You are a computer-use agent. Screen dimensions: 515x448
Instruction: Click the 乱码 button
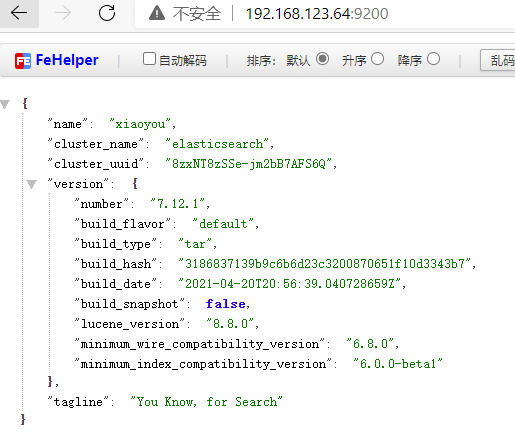pos(498,60)
